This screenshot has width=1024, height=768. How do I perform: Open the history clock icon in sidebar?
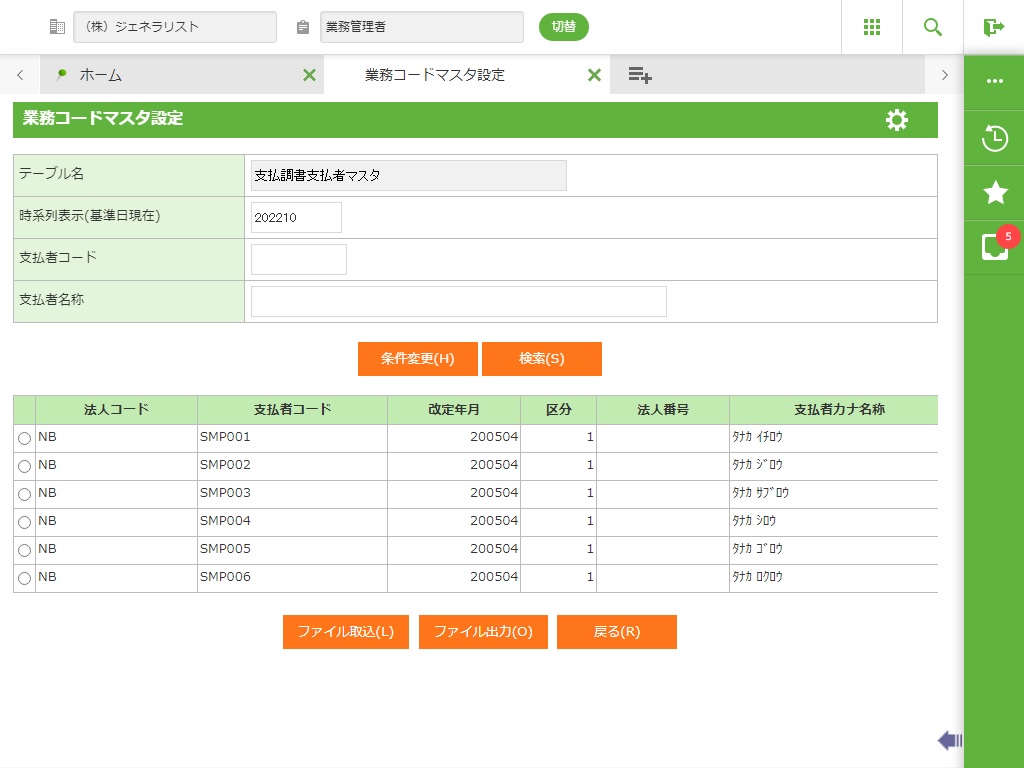(x=994, y=138)
